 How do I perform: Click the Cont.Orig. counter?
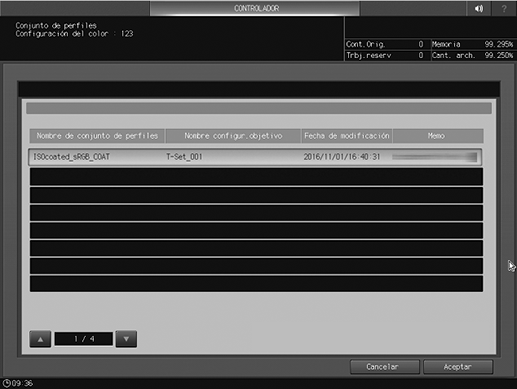pos(385,44)
